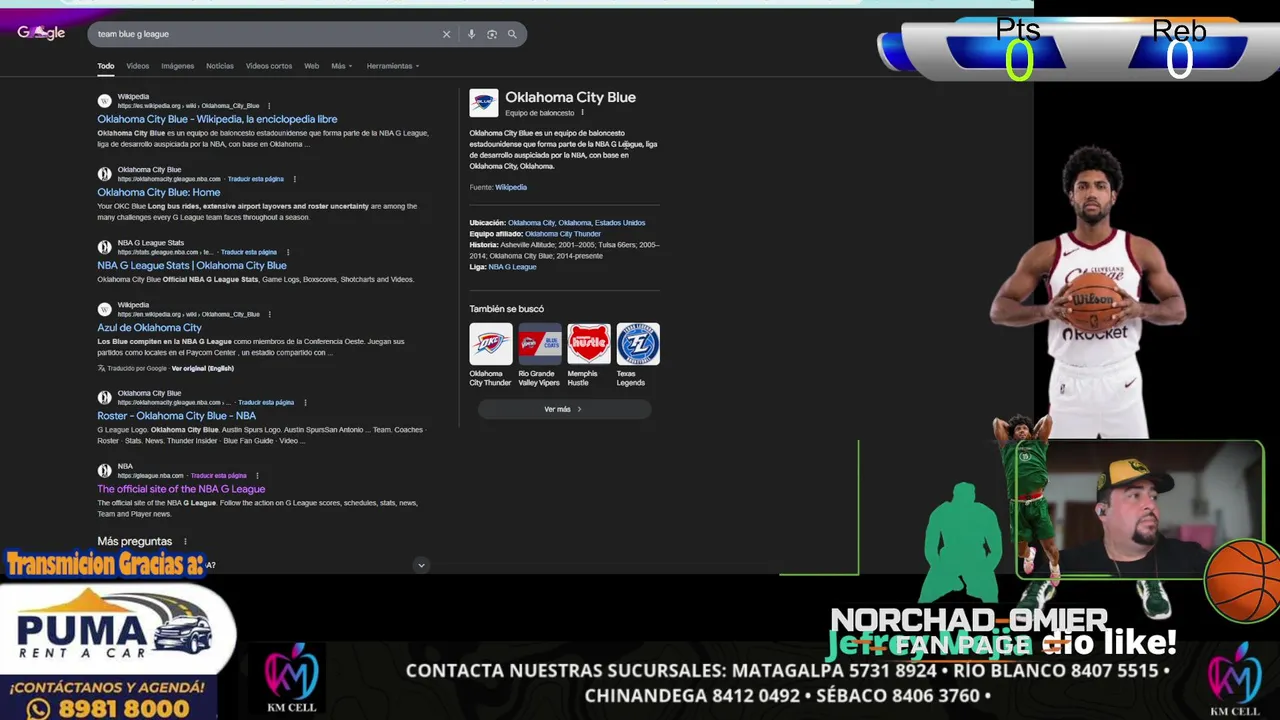1280x720 pixels.
Task: Start voice search with the microphone icon
Action: [471, 34]
